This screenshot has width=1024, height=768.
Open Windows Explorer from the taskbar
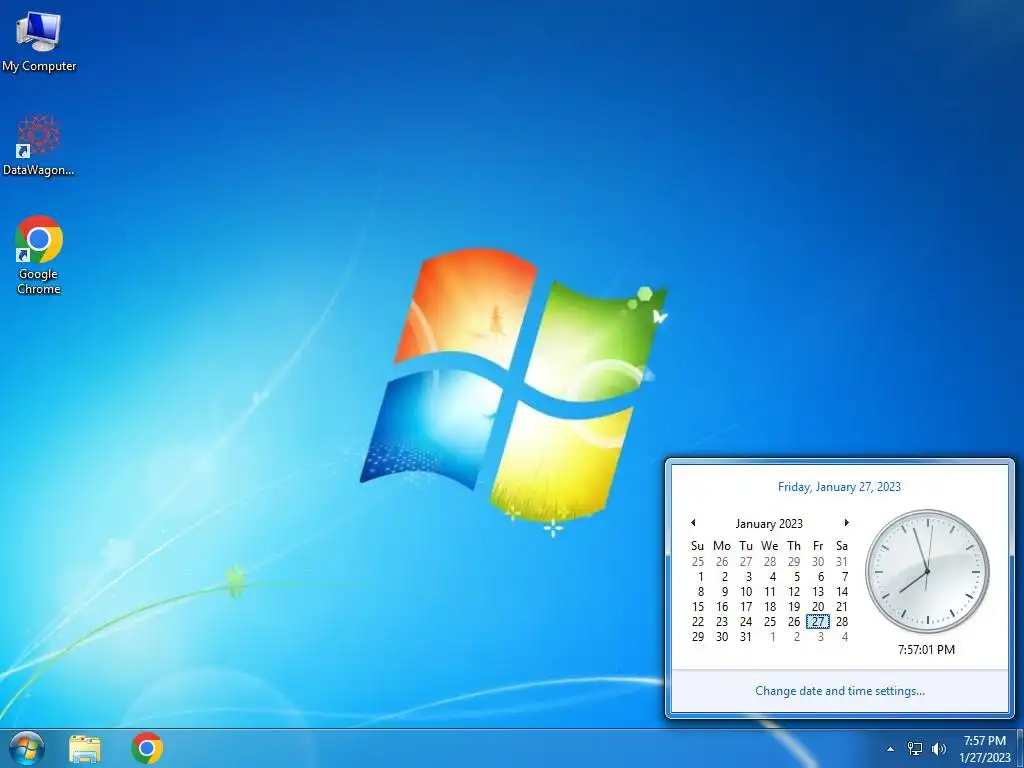coord(85,748)
